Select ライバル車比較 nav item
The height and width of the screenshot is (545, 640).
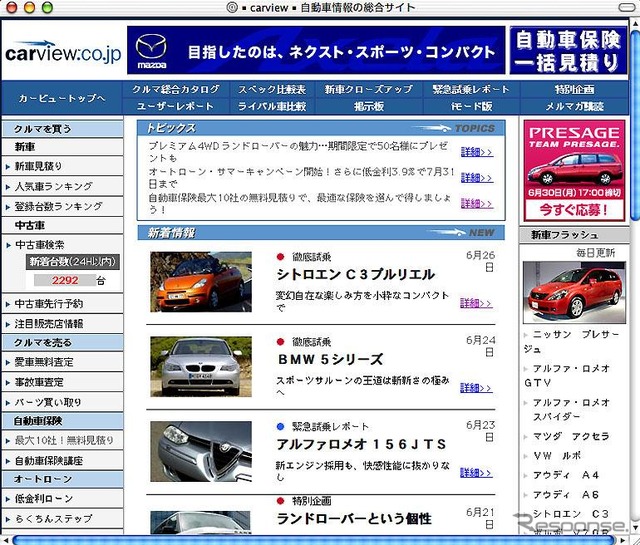click(272, 106)
